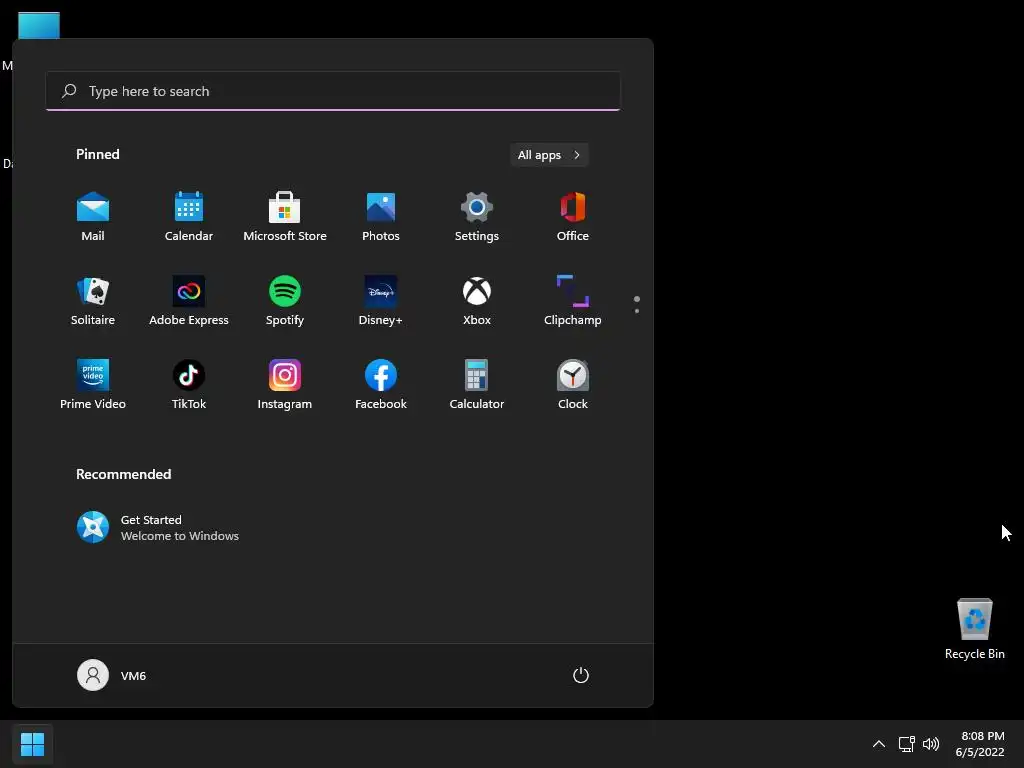Launch the Office app
Screen dimensions: 1024x768
click(x=573, y=217)
